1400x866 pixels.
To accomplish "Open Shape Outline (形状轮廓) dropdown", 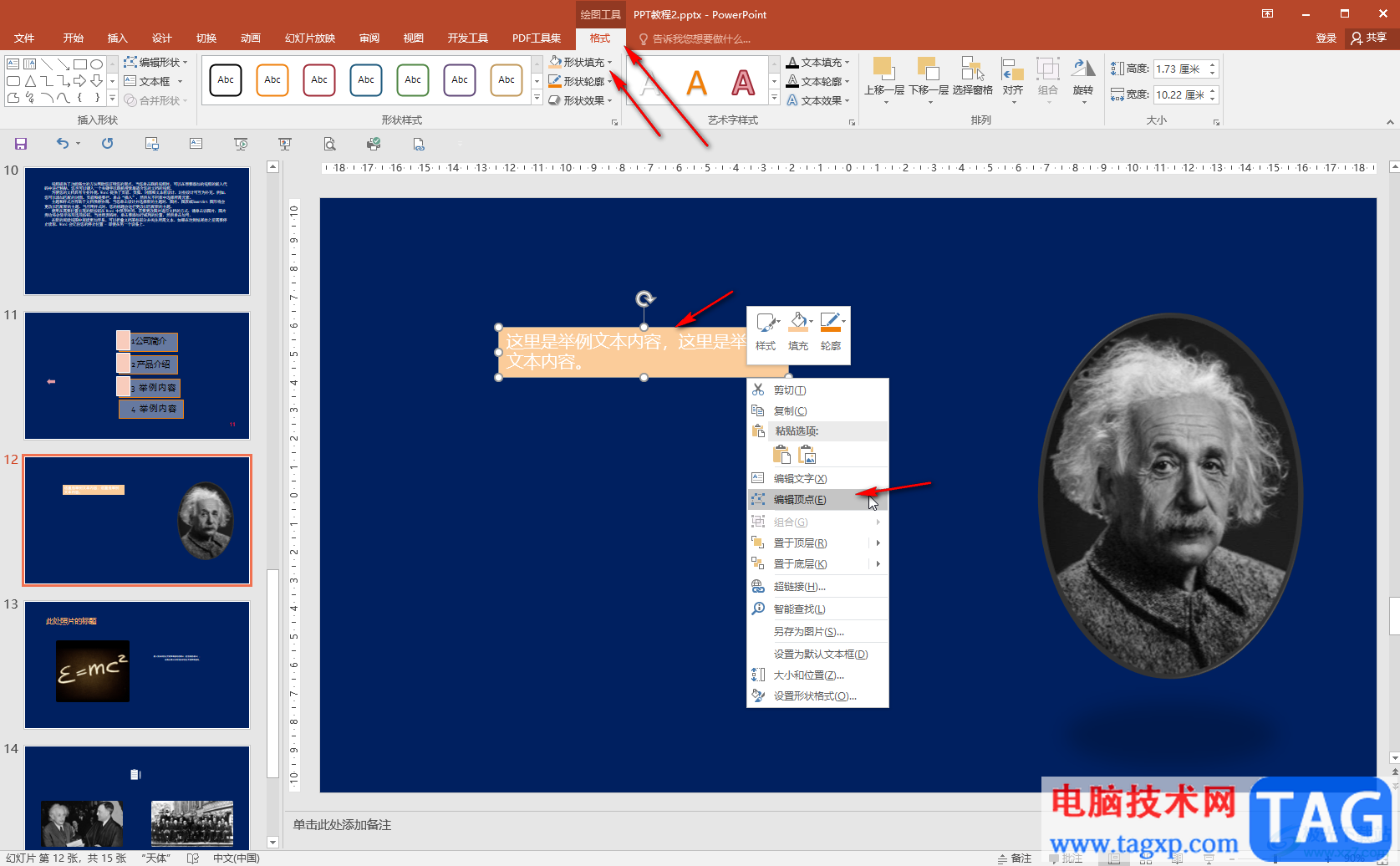I will pos(581,81).
